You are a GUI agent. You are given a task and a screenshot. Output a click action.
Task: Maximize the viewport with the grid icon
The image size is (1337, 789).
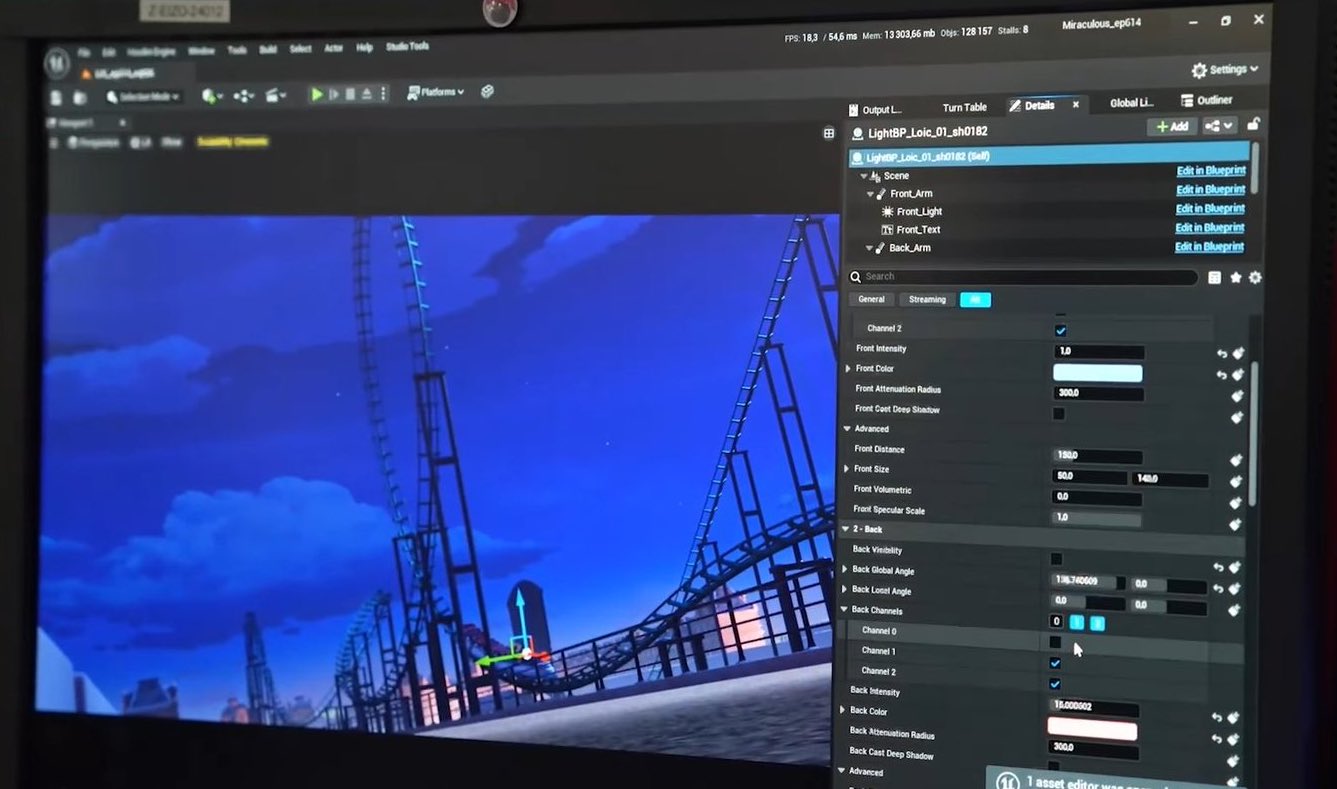829,133
